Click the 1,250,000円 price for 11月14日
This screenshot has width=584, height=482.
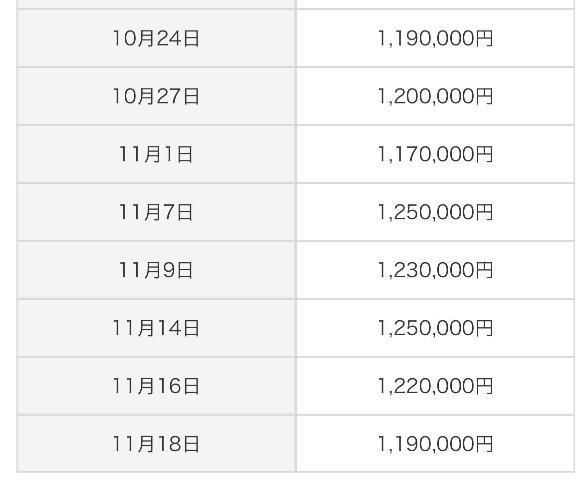click(x=435, y=328)
